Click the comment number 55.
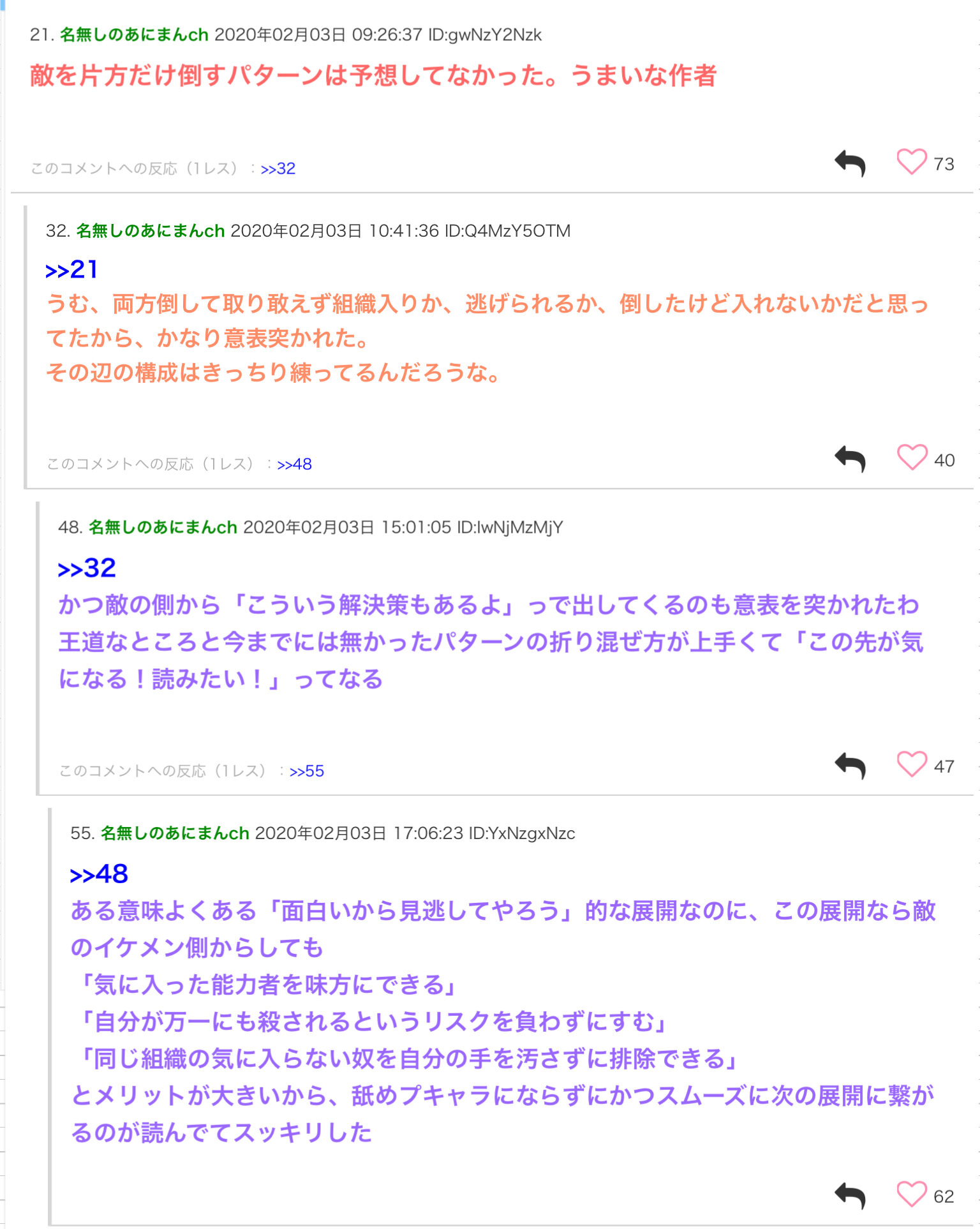The width and height of the screenshot is (980, 1229). tap(82, 833)
